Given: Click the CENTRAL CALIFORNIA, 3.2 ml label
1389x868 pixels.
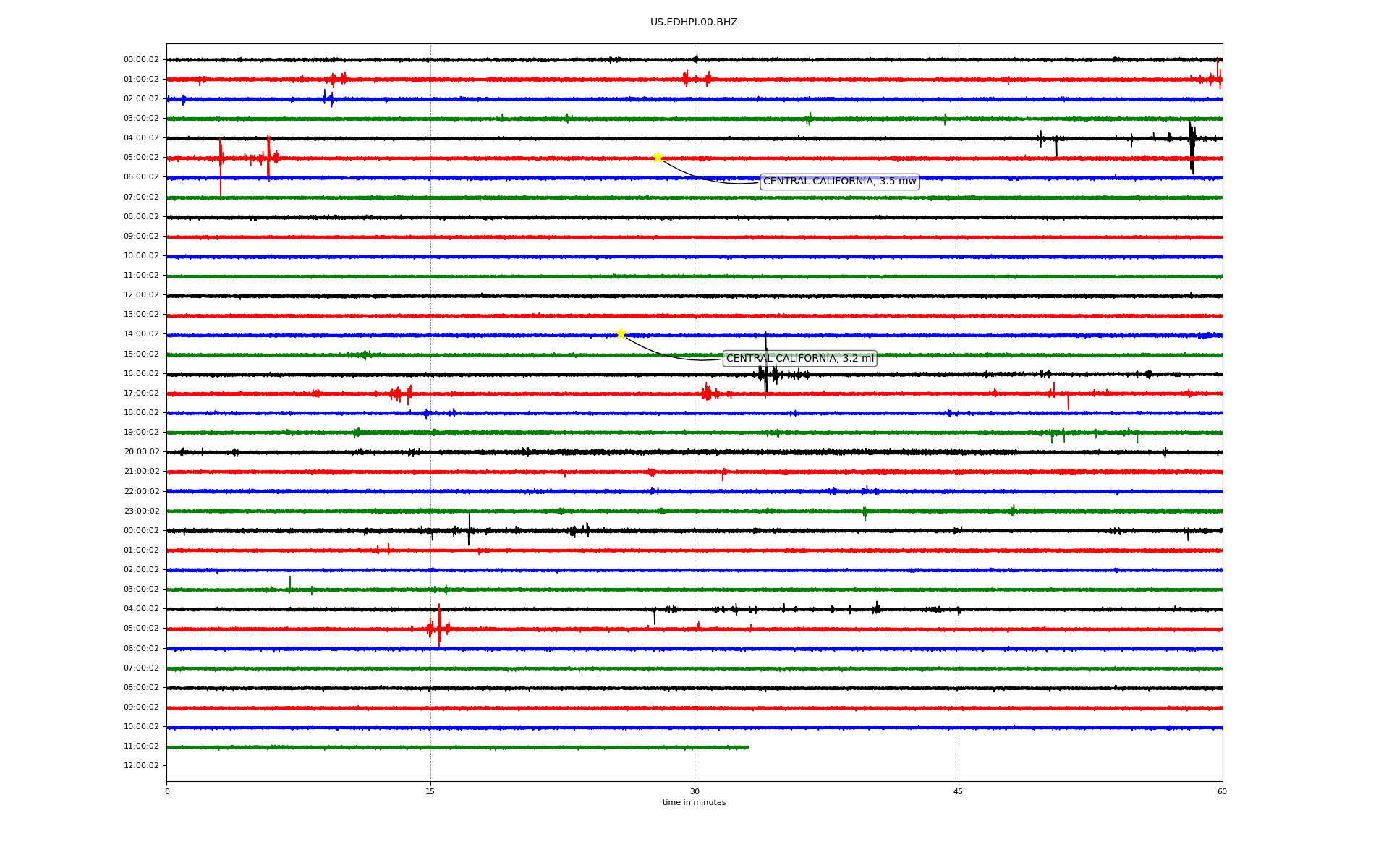Looking at the screenshot, I should 799,359.
